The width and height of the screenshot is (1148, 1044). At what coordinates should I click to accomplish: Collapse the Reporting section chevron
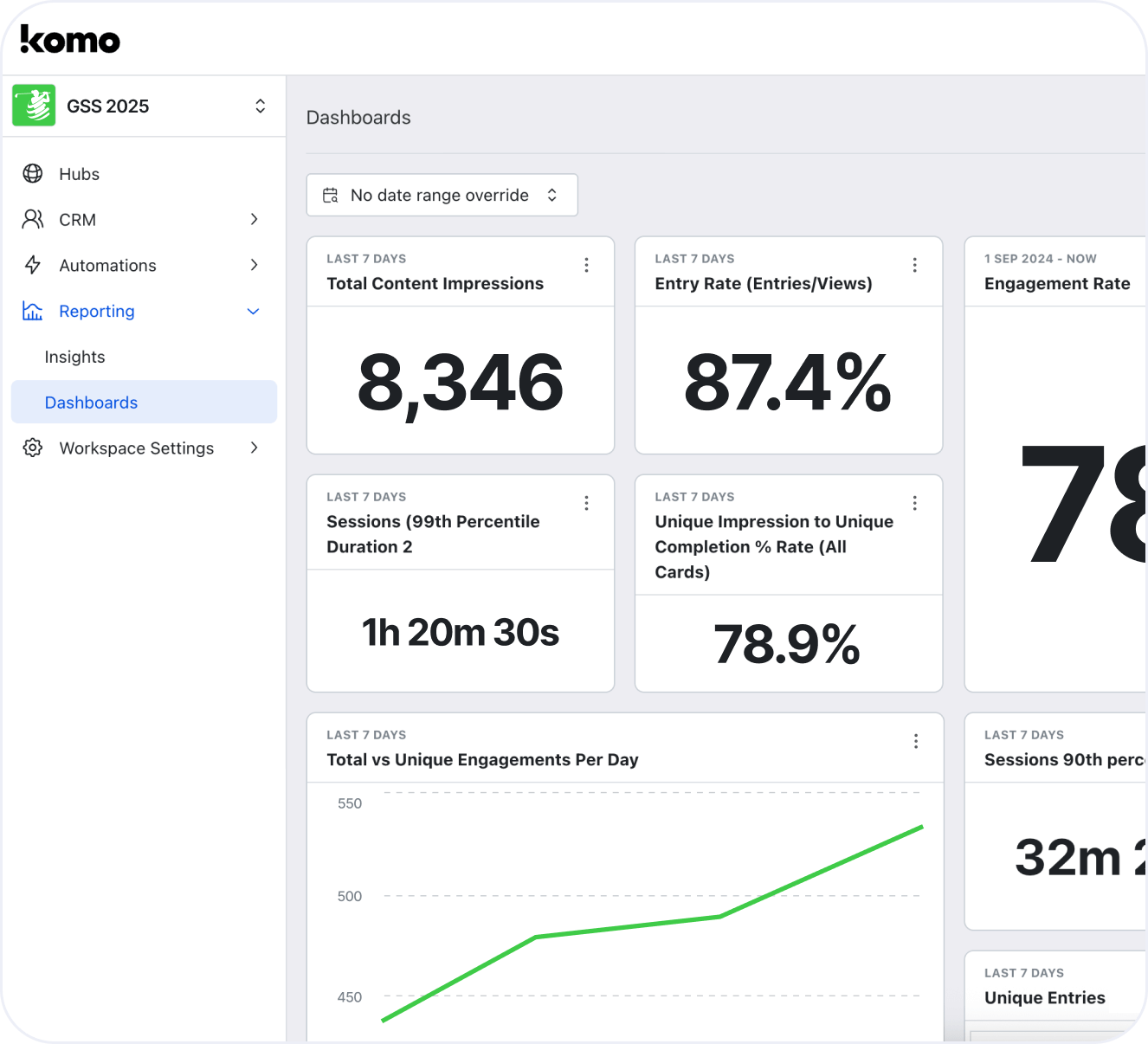click(254, 311)
